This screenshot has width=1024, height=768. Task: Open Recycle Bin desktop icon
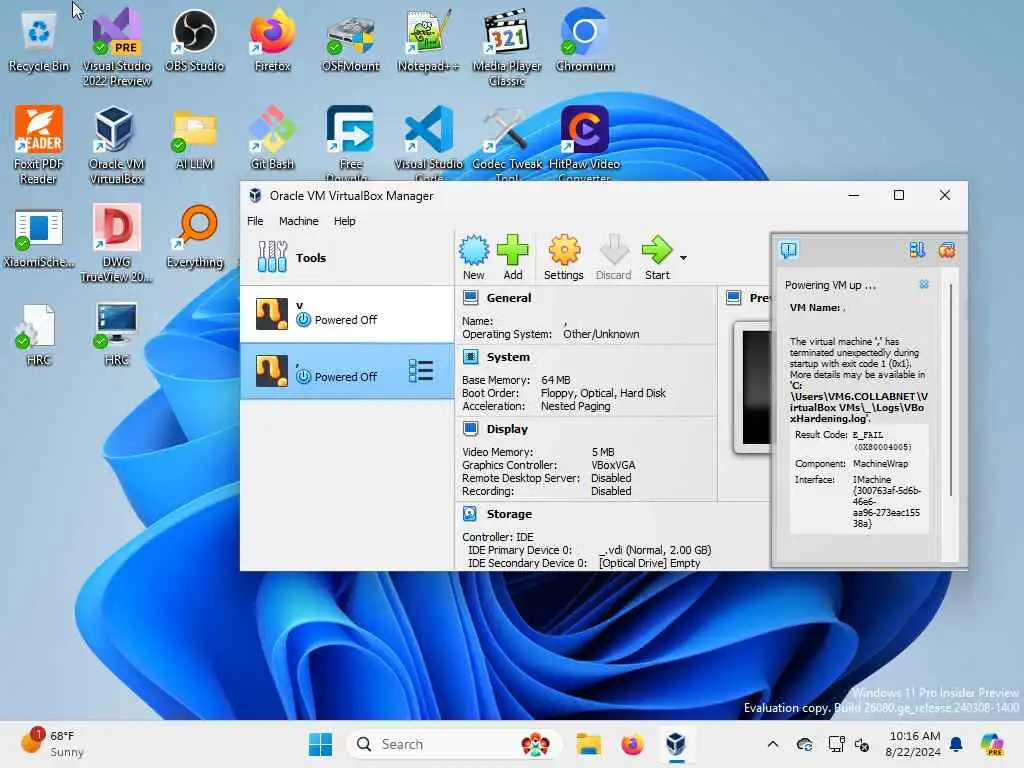(39, 42)
